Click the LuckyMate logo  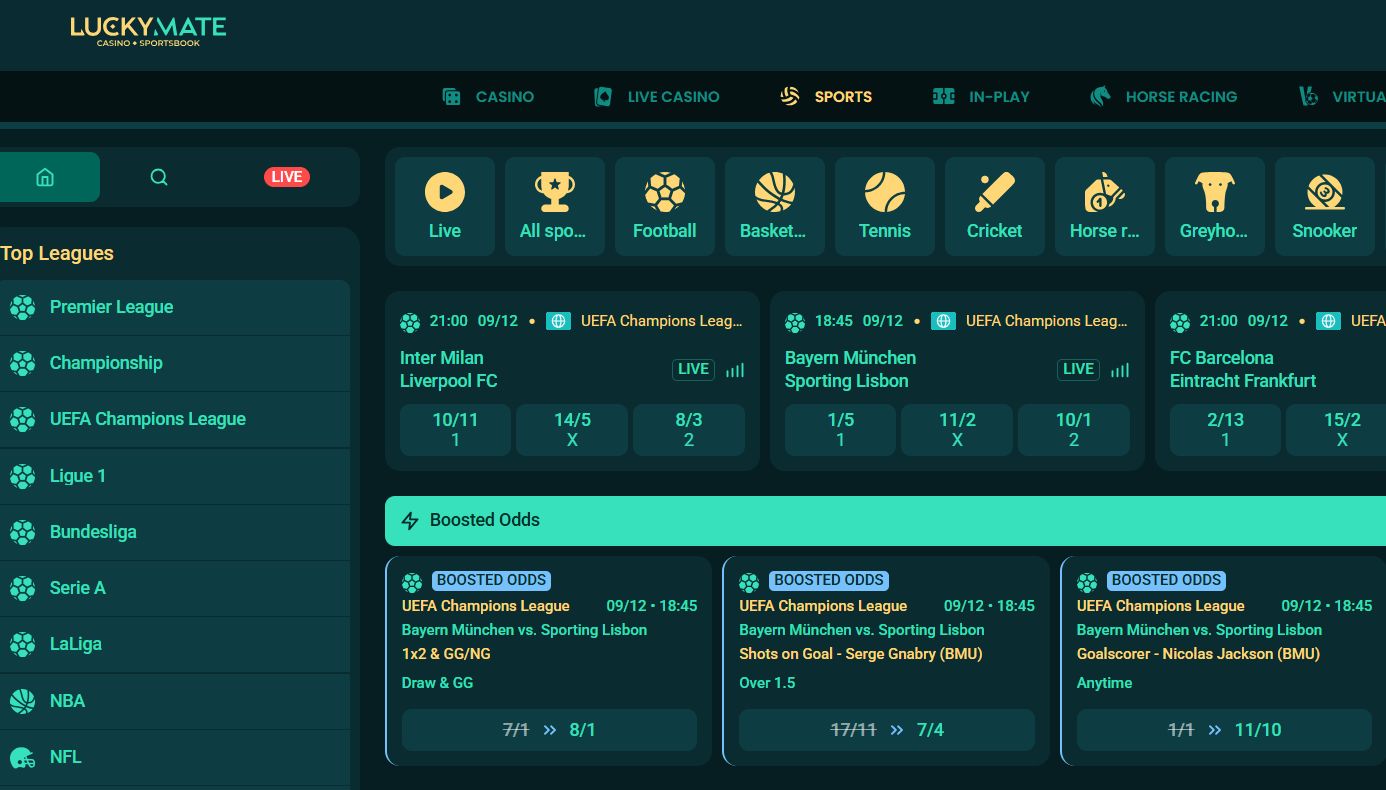148,31
